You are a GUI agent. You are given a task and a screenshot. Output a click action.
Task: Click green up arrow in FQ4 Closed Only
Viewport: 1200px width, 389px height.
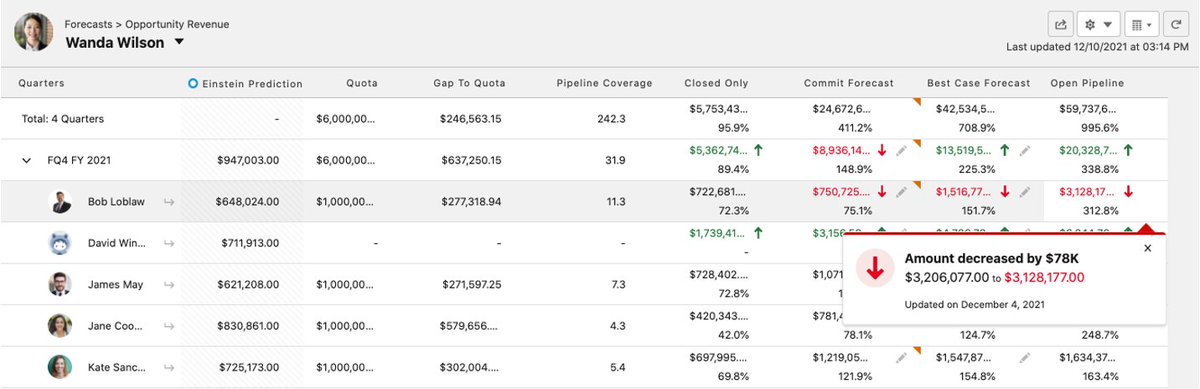pyautogui.click(x=759, y=150)
